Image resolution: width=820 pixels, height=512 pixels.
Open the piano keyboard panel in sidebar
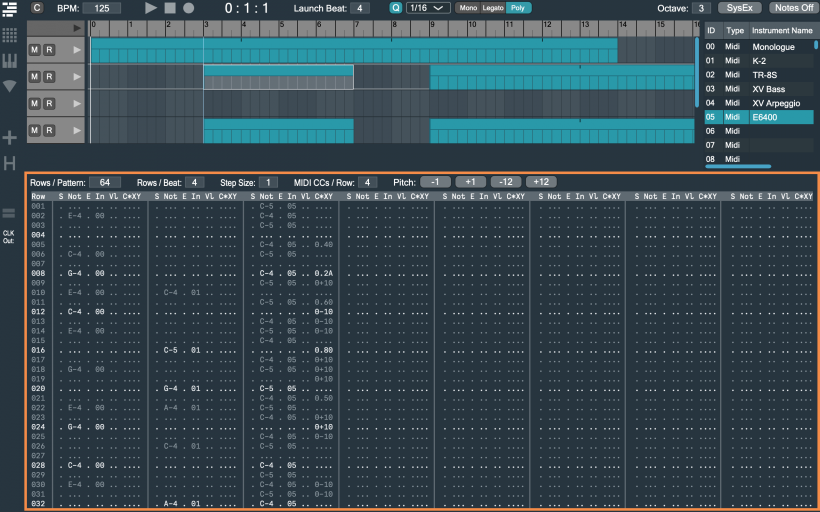click(x=9, y=61)
